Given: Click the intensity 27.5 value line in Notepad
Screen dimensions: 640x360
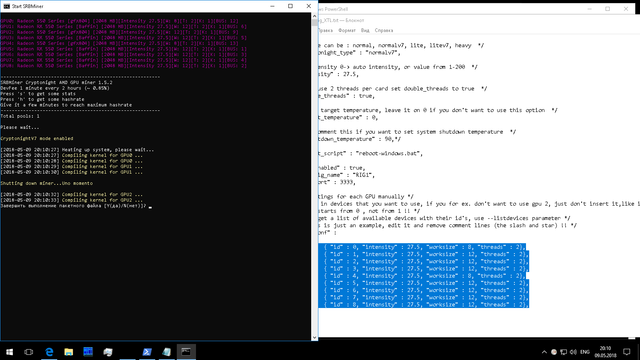Looking at the screenshot, I should (x=338, y=74).
